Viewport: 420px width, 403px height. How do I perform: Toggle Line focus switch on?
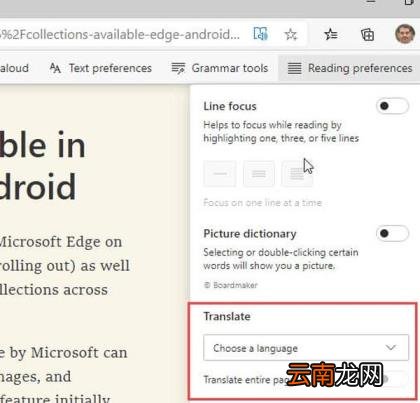392,106
